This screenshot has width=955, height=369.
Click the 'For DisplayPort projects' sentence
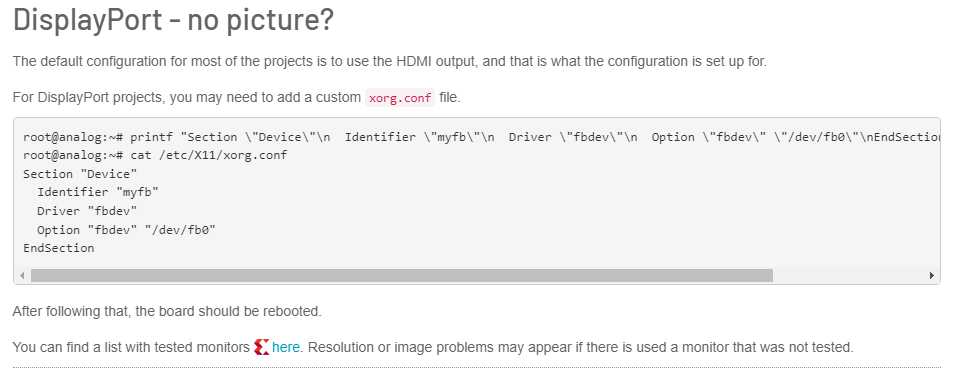click(236, 98)
